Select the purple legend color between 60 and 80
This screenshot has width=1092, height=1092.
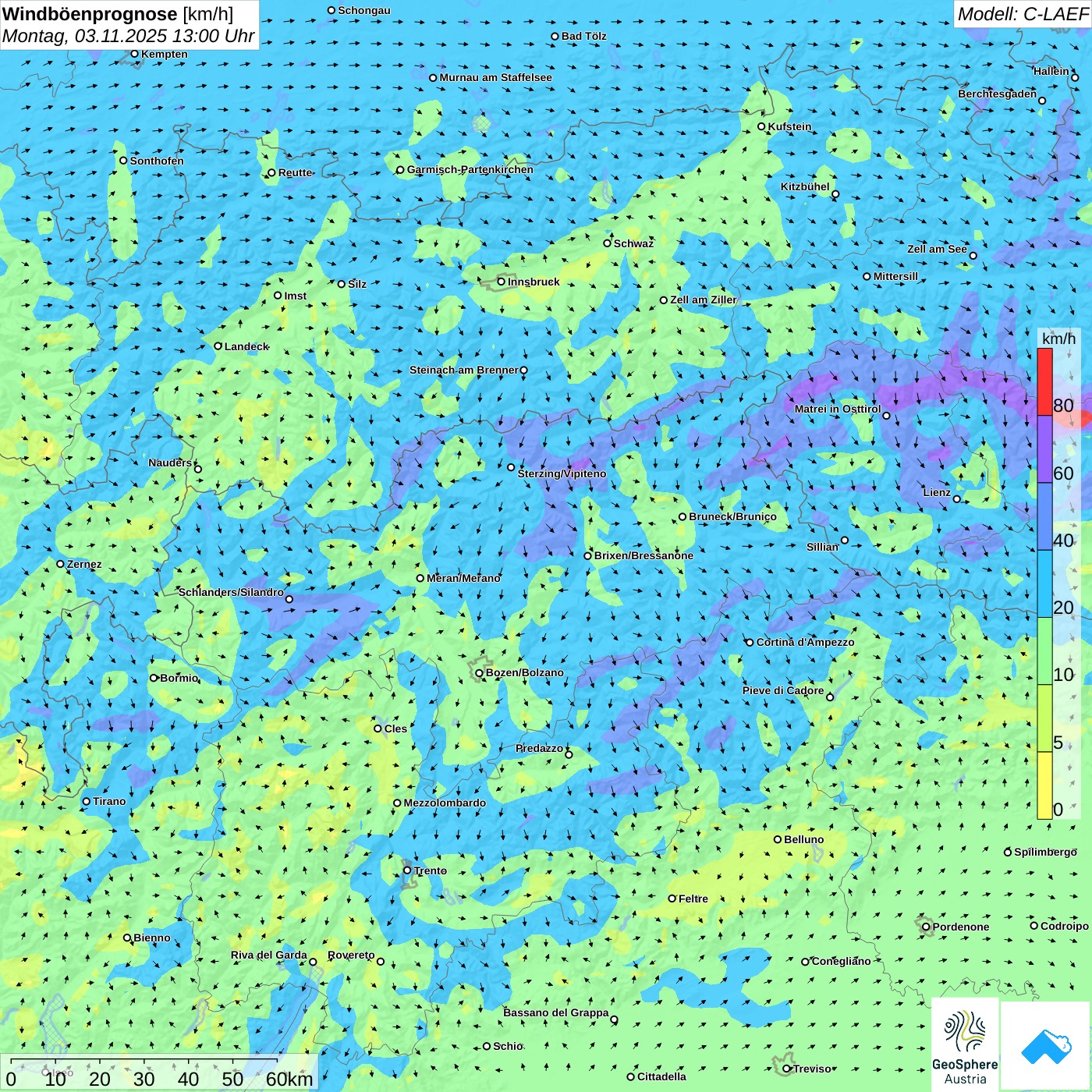pyautogui.click(x=1044, y=449)
